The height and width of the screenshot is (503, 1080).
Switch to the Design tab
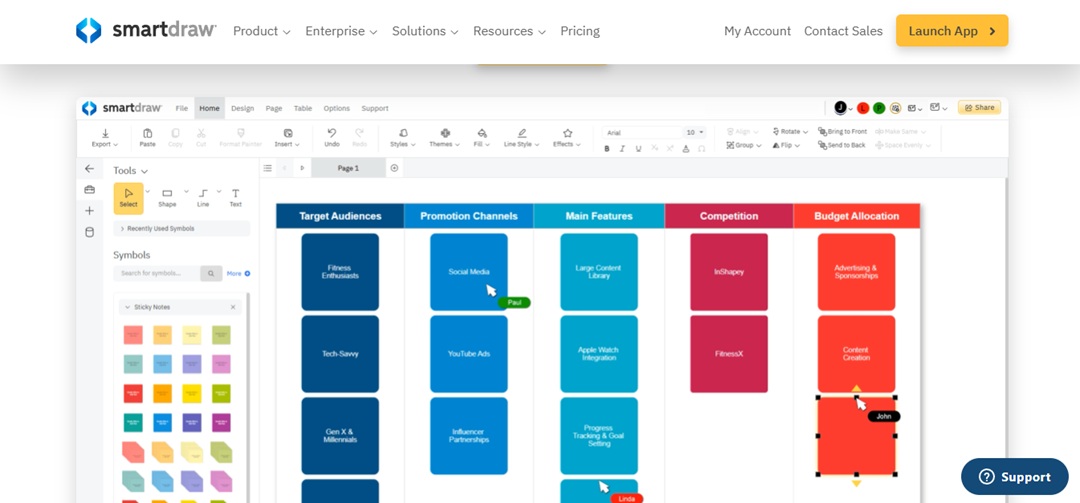point(242,108)
